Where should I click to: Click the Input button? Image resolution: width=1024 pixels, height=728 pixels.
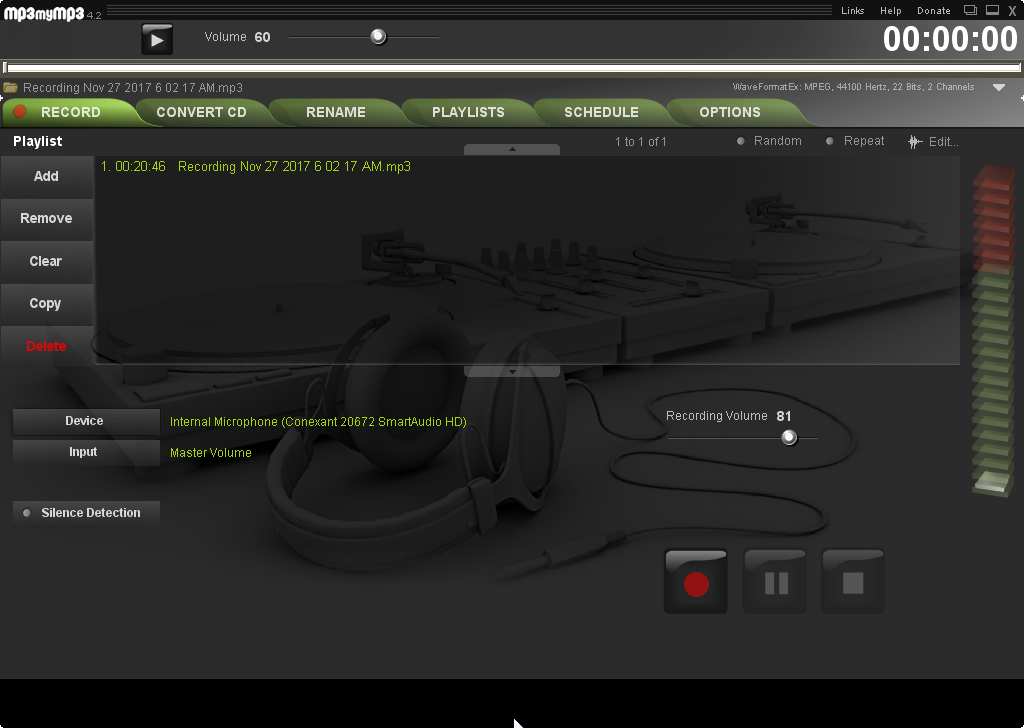tap(86, 452)
